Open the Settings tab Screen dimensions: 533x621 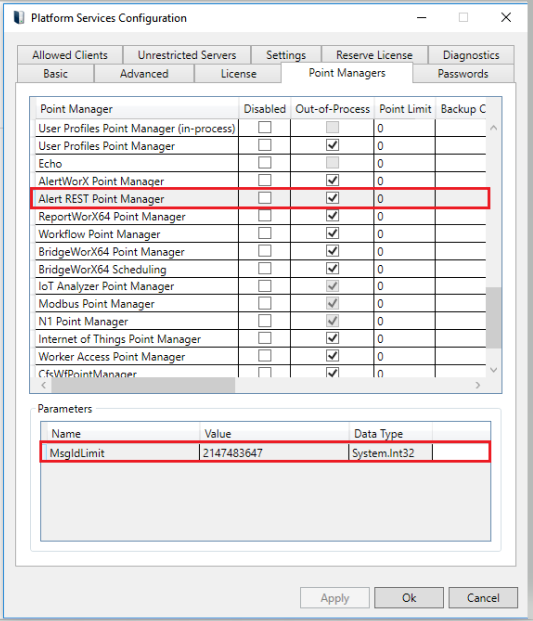(286, 55)
